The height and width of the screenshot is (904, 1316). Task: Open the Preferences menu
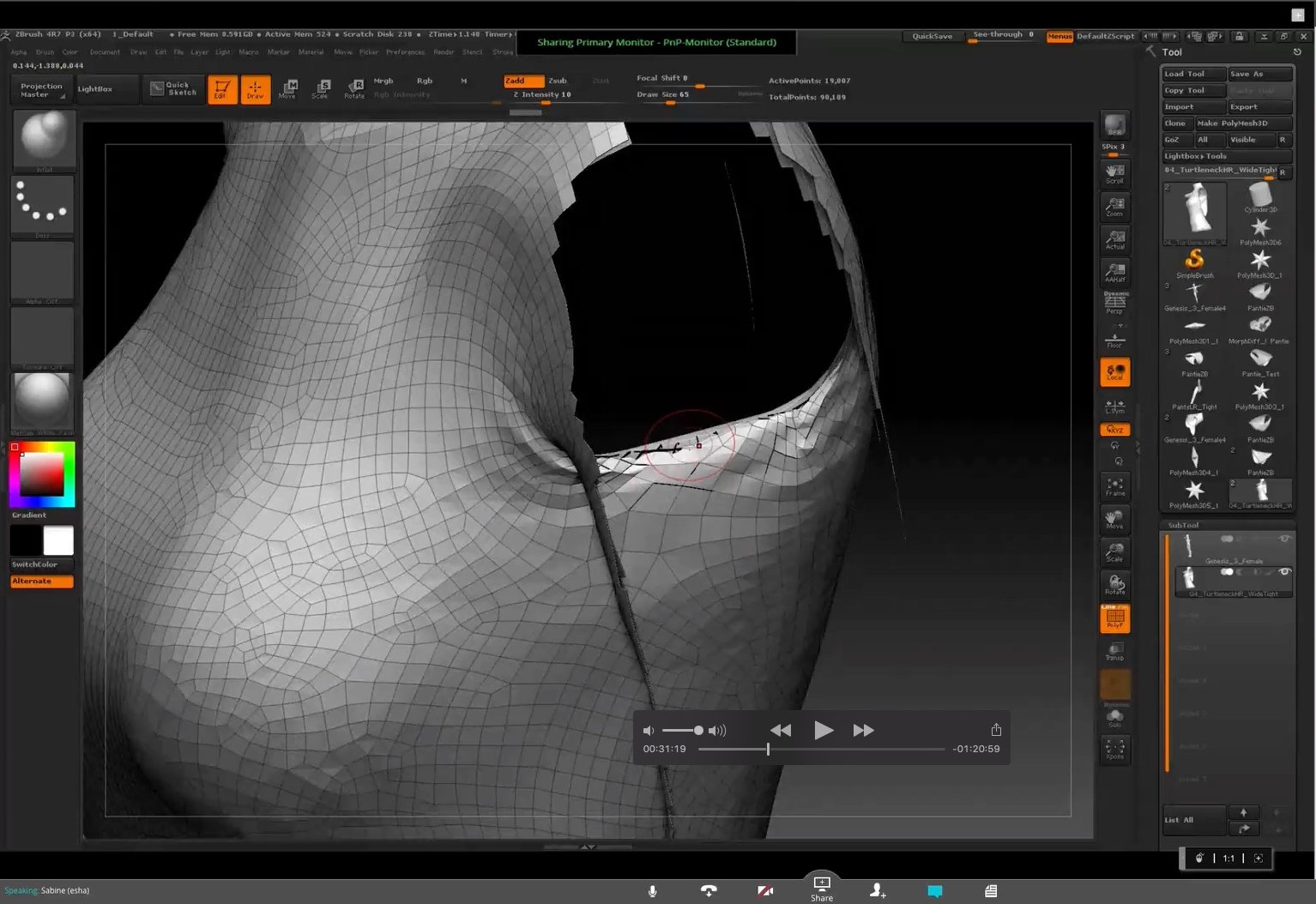405,52
